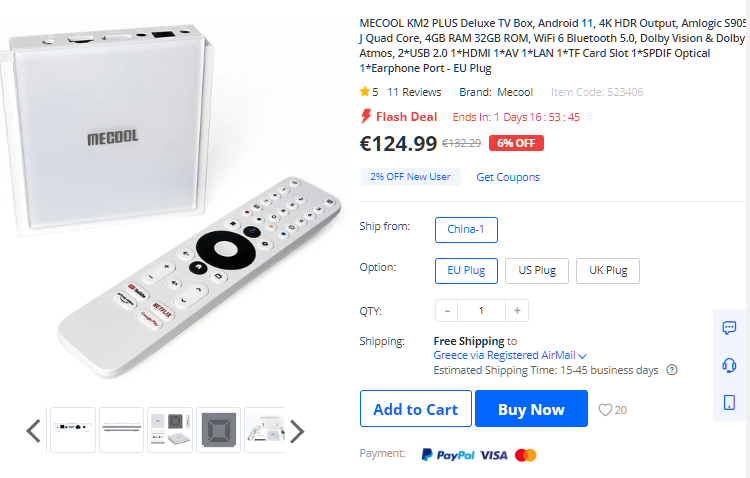Add item to wishlist heart icon

[x=605, y=410]
